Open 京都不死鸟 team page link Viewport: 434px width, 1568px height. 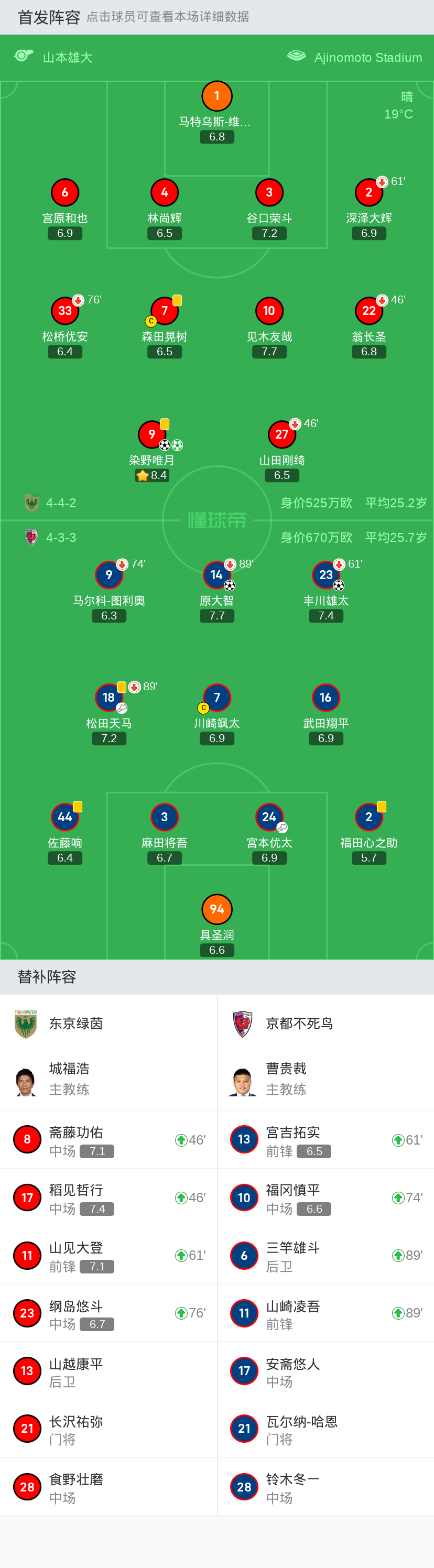[x=299, y=1024]
